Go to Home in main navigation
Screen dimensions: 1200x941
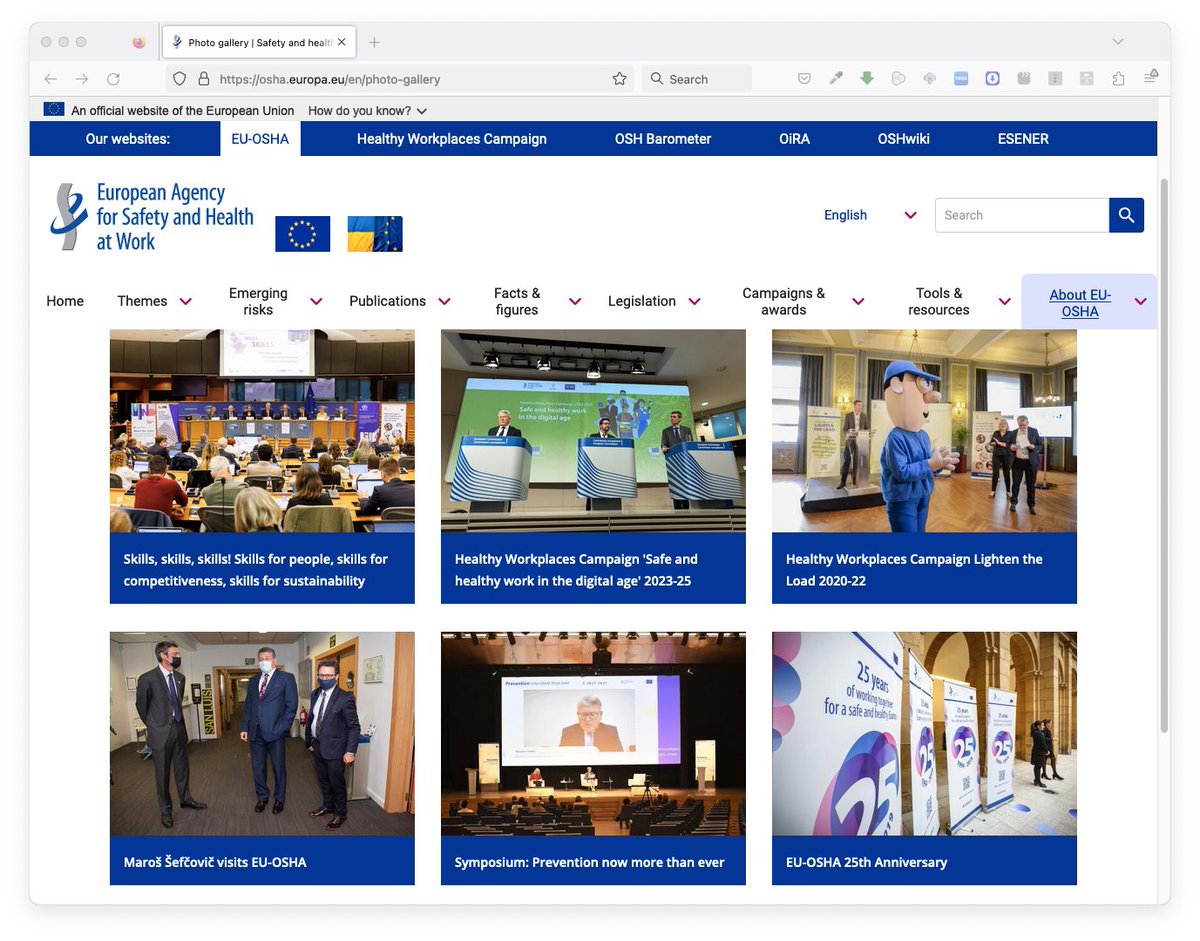(65, 301)
